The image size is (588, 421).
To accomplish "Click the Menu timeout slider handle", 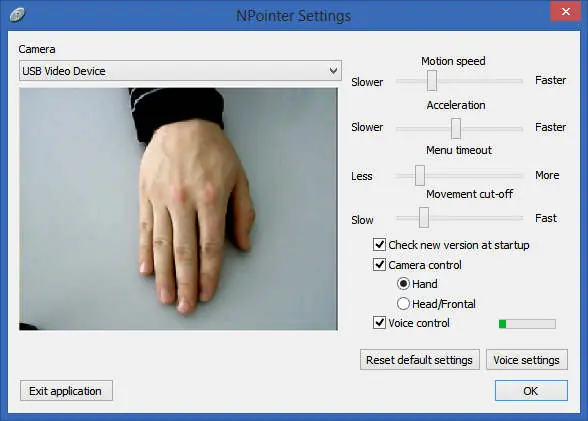I will pos(420,175).
